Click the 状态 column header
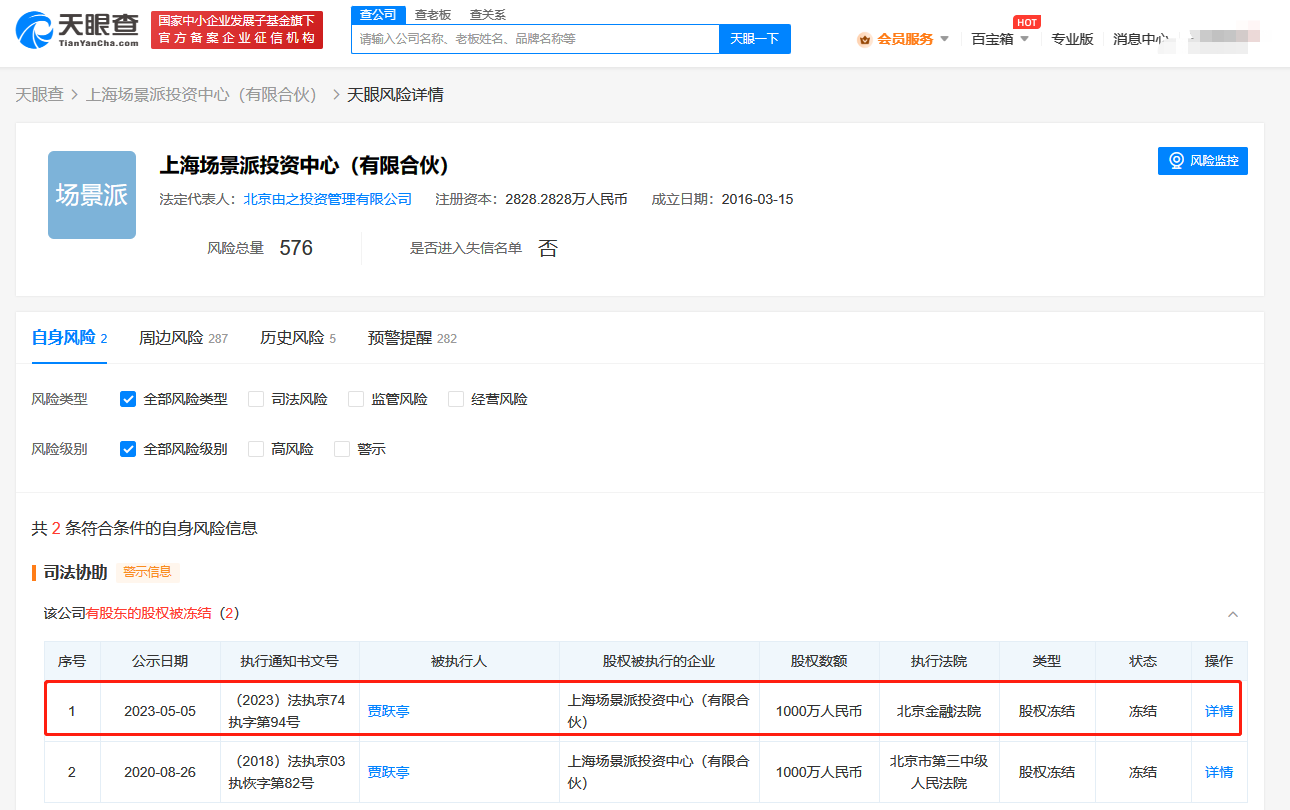Viewport: 1290px width, 810px height. (1143, 661)
